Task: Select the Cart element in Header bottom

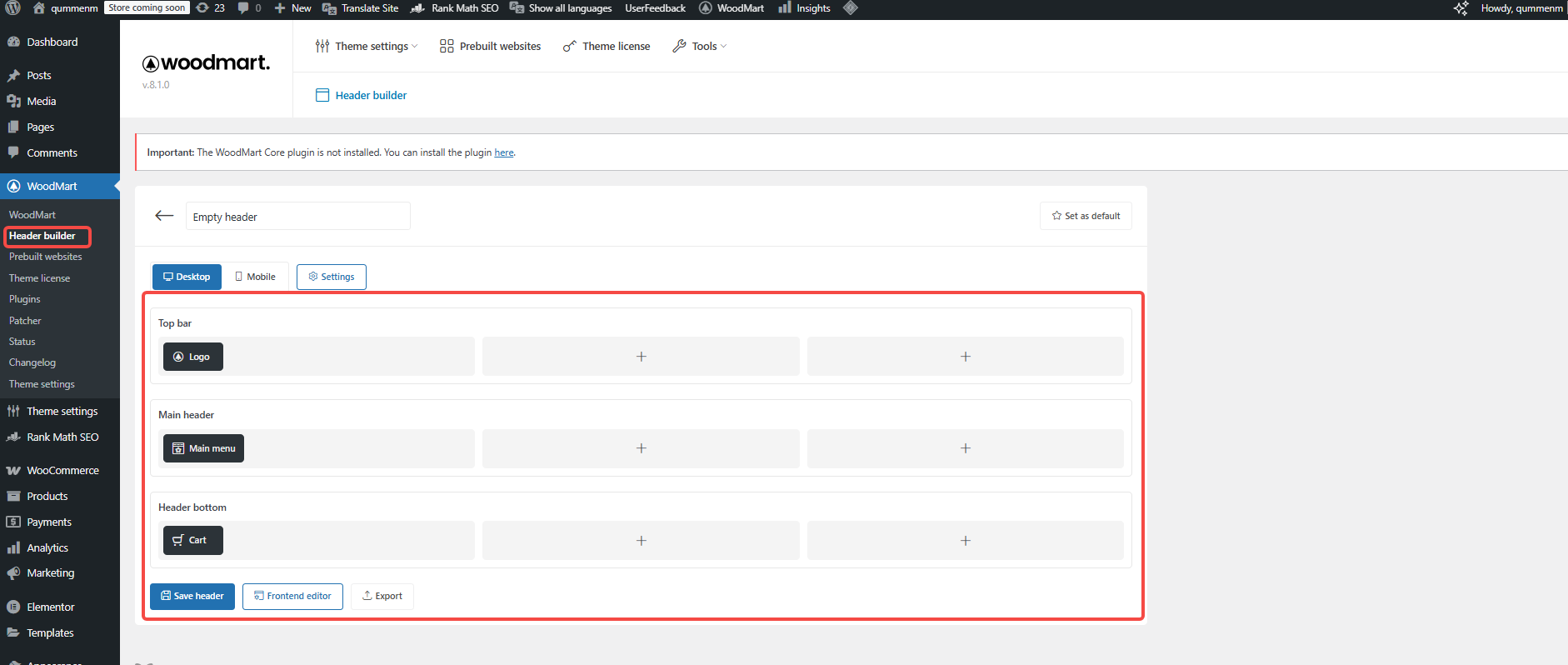Action: (192, 540)
